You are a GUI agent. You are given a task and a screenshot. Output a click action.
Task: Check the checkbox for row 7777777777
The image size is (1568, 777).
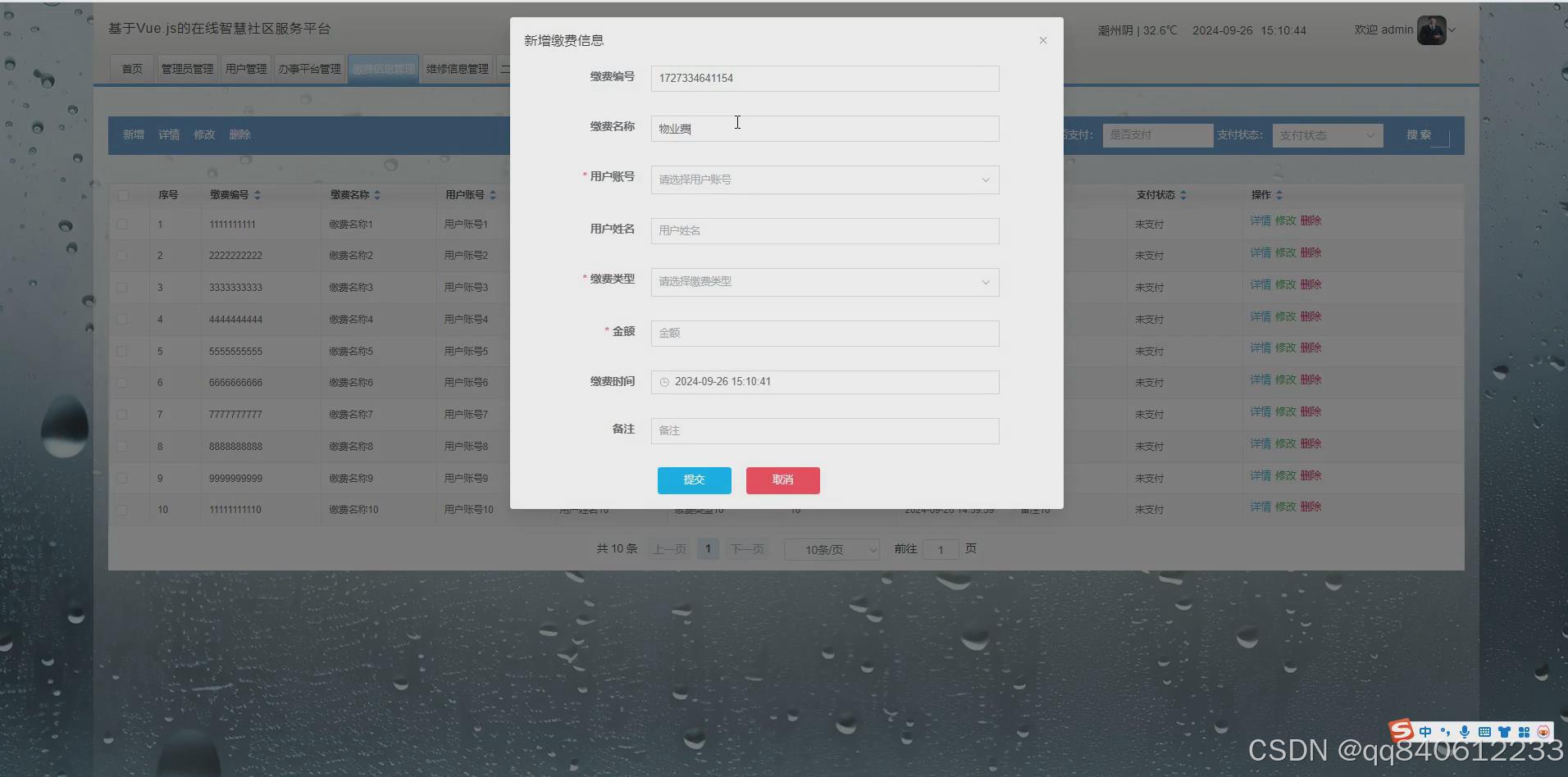point(122,415)
